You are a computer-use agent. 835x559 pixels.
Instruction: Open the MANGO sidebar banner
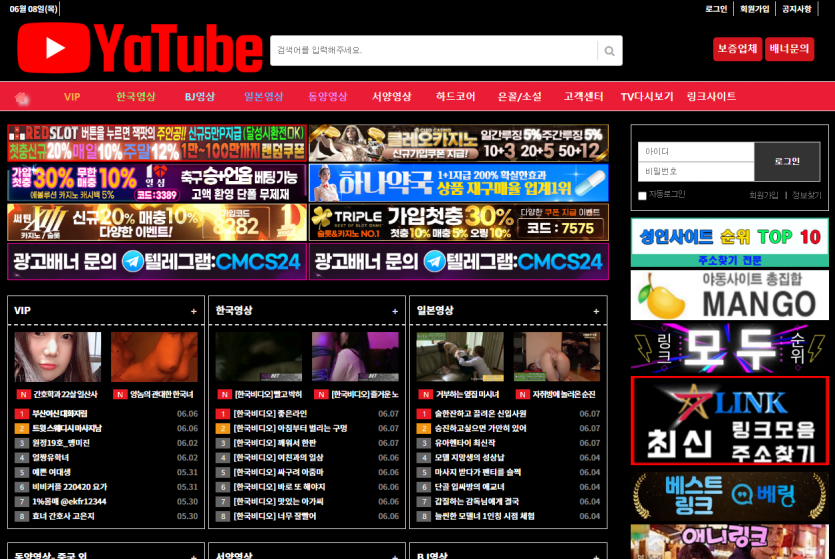coord(730,295)
